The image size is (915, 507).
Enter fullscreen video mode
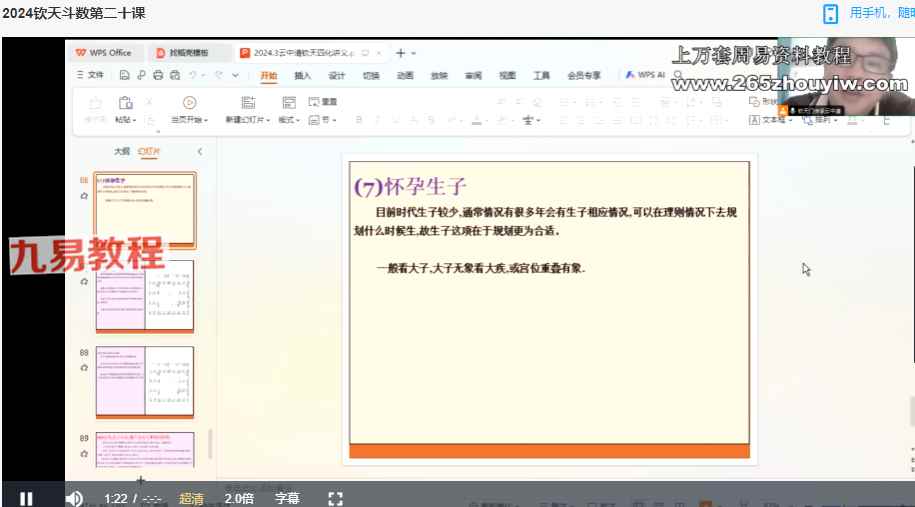point(336,498)
